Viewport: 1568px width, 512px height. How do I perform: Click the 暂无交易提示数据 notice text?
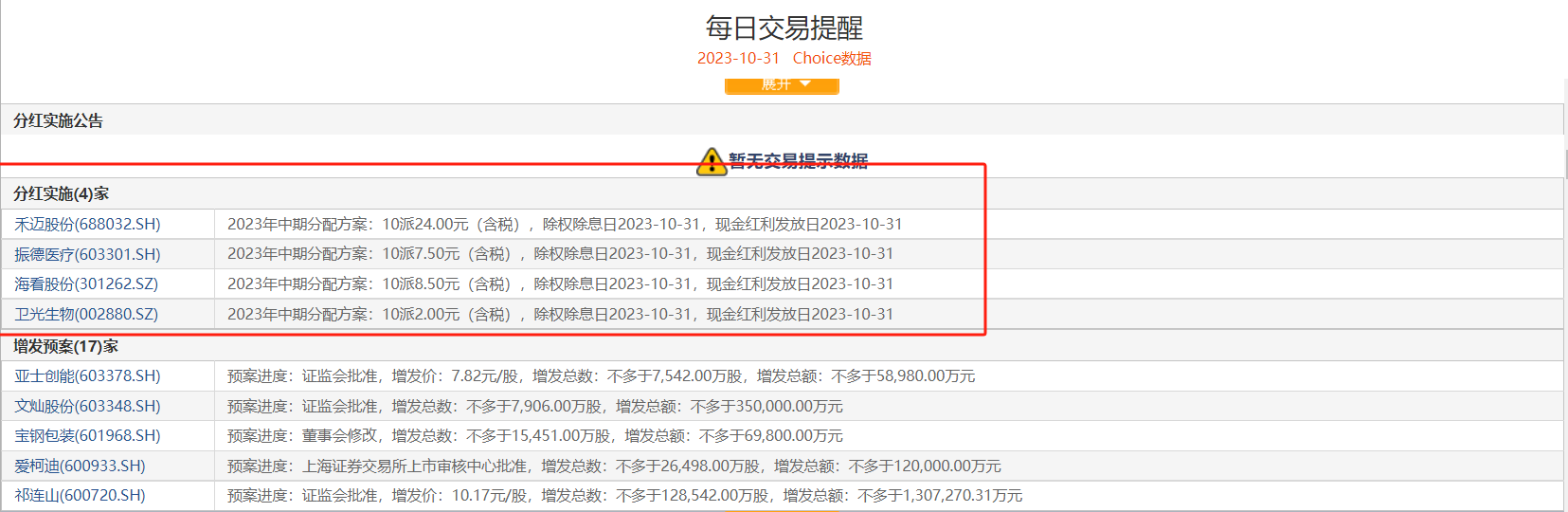pyautogui.click(x=798, y=161)
